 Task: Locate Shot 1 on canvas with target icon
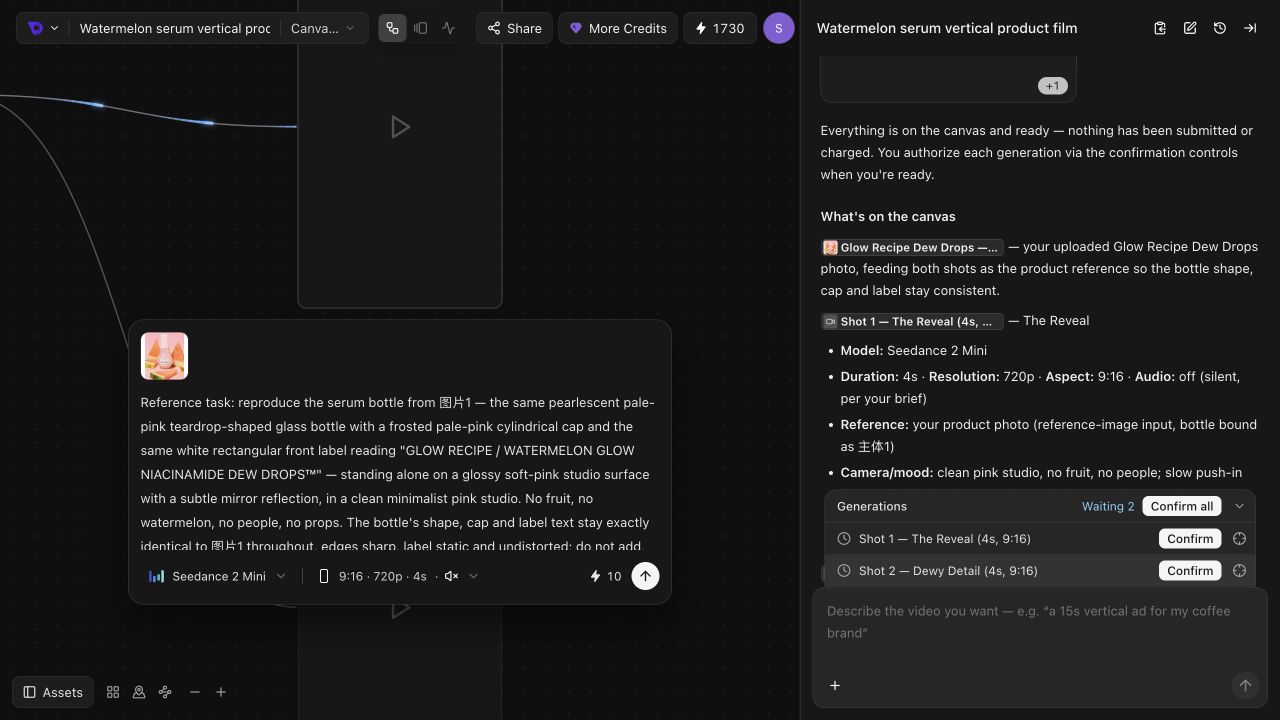click(x=1239, y=538)
